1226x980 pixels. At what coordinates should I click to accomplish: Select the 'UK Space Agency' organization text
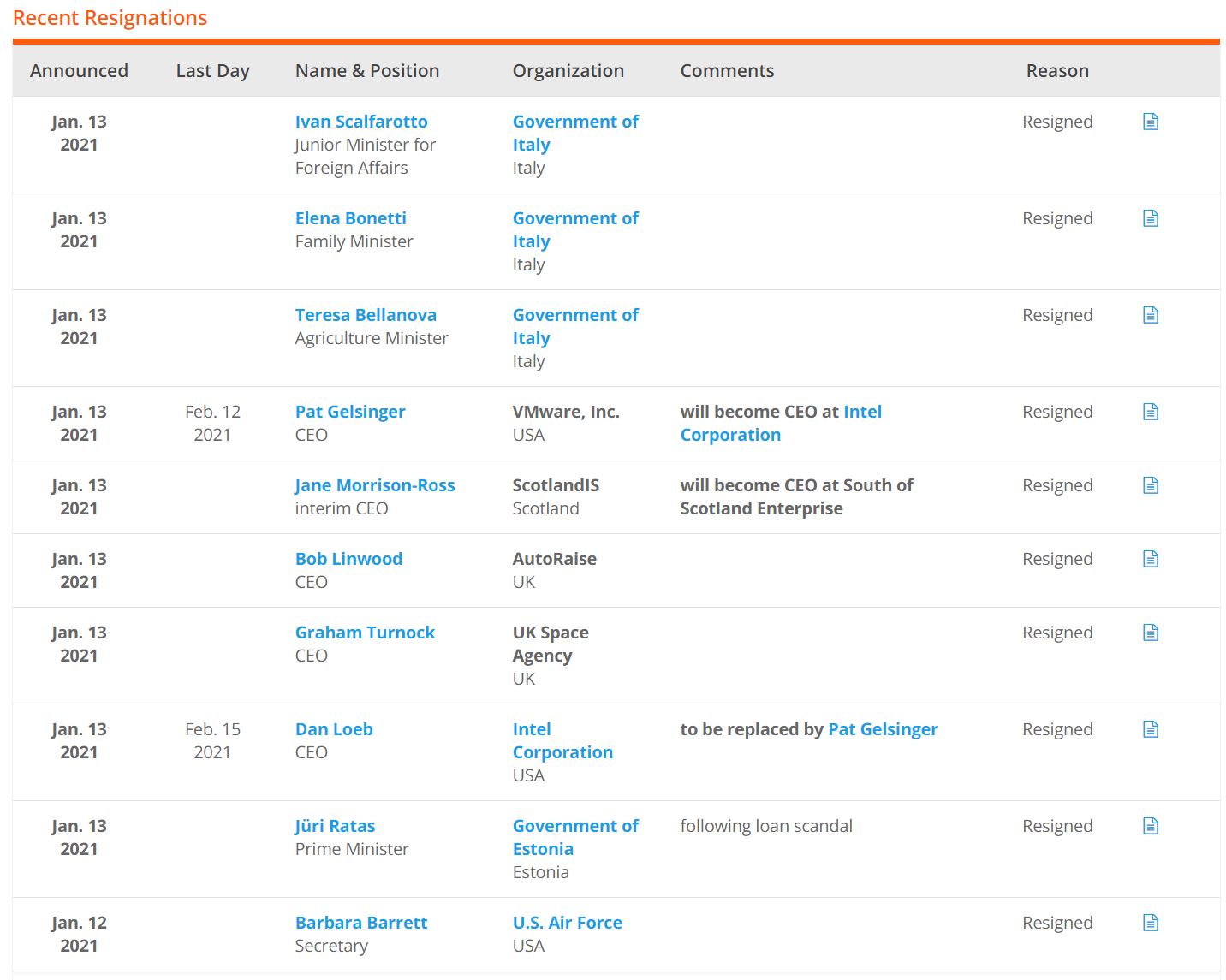tap(551, 644)
